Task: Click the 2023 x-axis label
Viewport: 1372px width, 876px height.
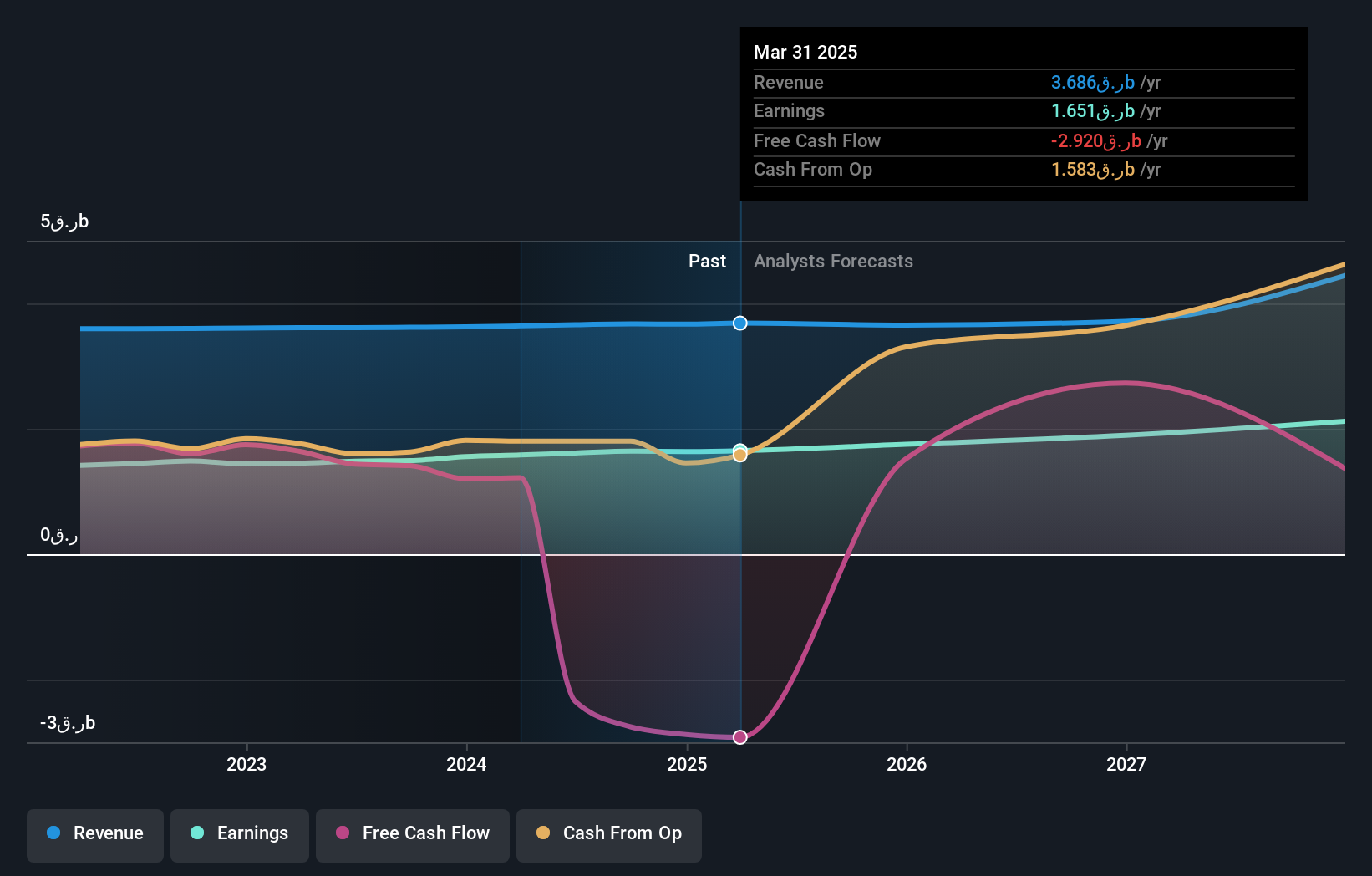Action: click(x=246, y=764)
